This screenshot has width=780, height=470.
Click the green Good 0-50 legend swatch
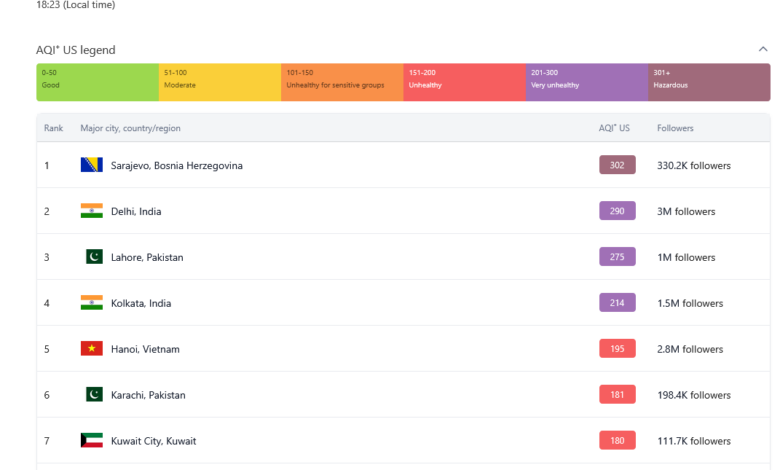point(97,82)
